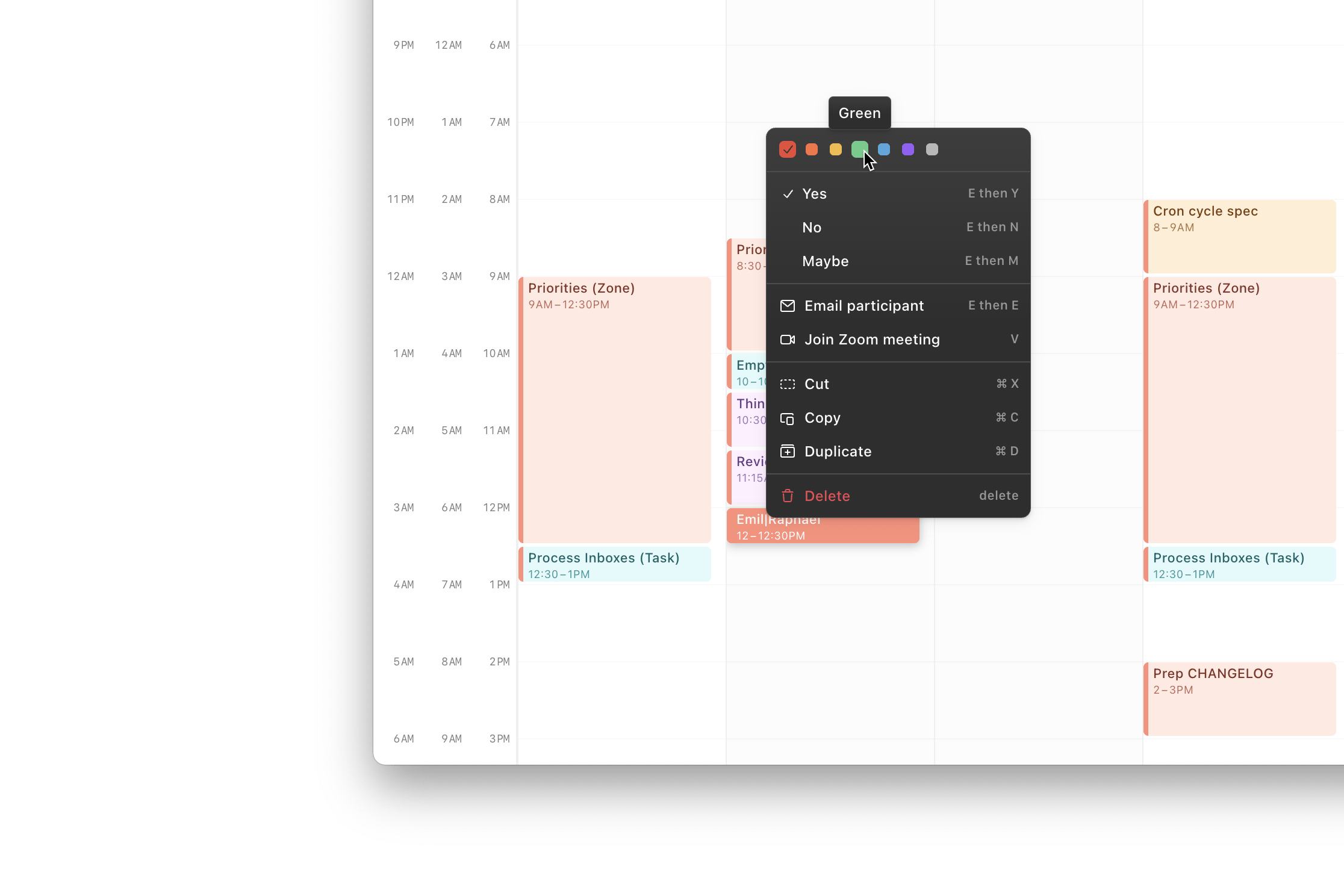Image resolution: width=1344 pixels, height=896 pixels.
Task: Select the green color swatch
Action: tap(859, 149)
